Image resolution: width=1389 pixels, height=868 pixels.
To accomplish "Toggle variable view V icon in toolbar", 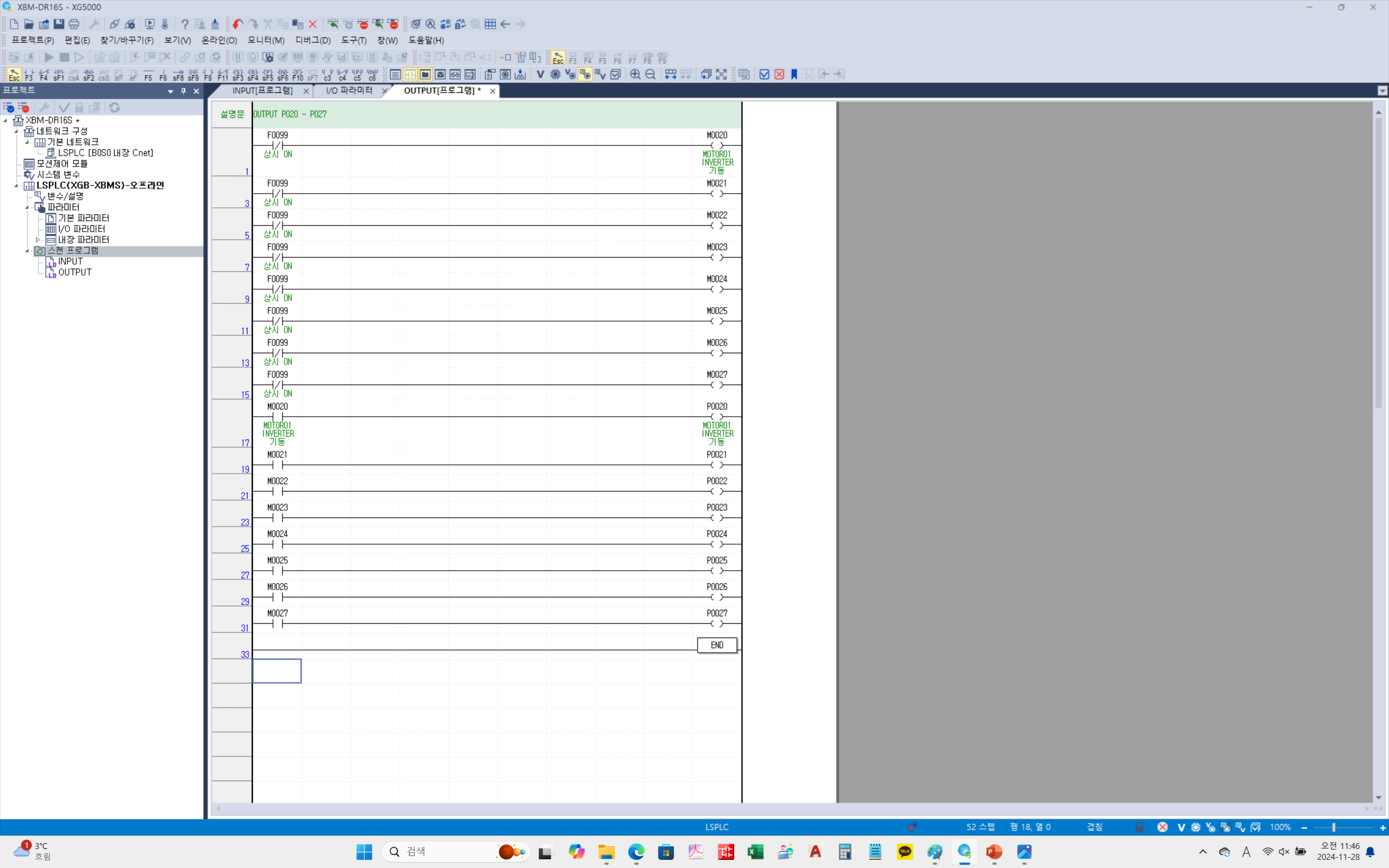I will click(x=540, y=75).
